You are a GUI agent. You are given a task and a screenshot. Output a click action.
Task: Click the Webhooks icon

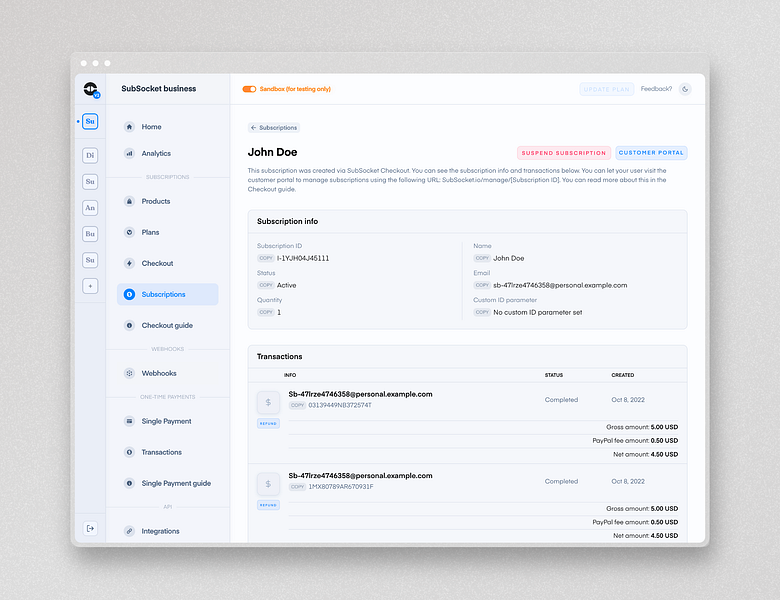click(x=129, y=373)
